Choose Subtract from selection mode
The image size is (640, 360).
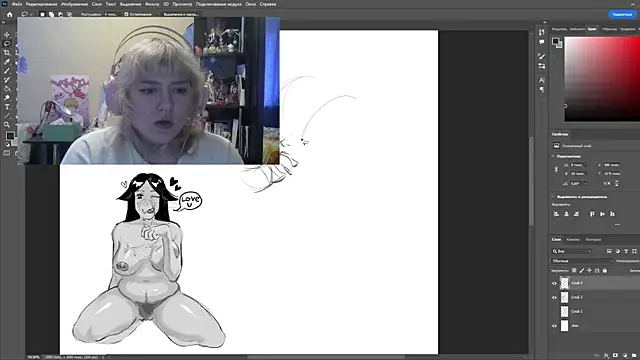(x=60, y=14)
